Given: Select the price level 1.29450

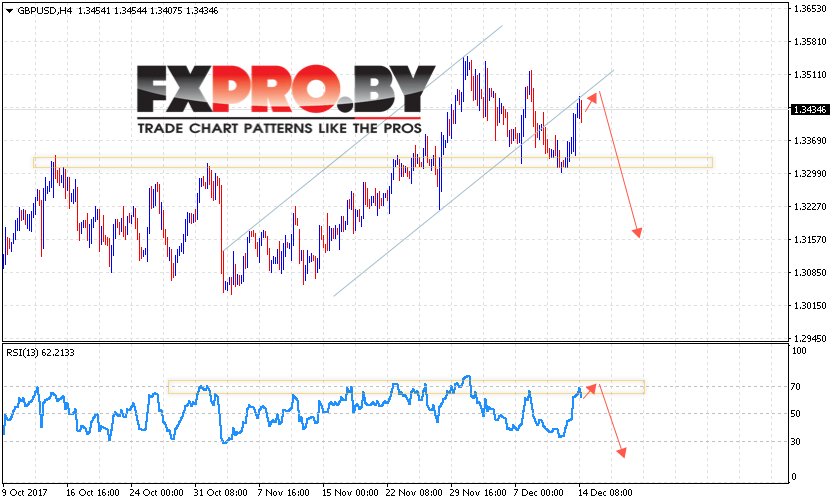Looking at the screenshot, I should click(810, 338).
